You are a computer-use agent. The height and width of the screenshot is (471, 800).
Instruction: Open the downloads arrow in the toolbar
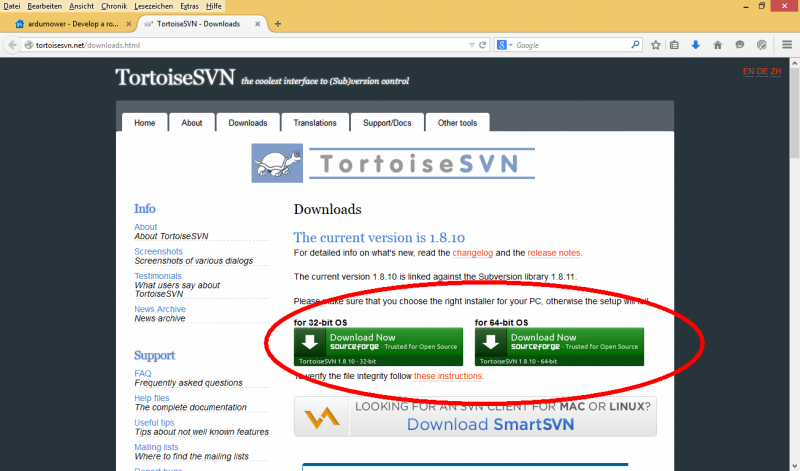[695, 45]
